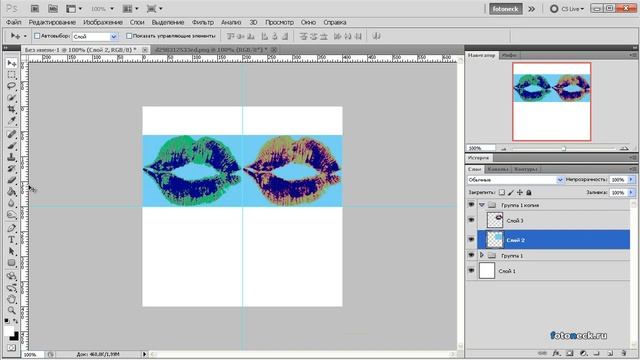Viewport: 640px width, 360px height.
Task: Open the Заливка fill slider arrow
Action: point(631,192)
